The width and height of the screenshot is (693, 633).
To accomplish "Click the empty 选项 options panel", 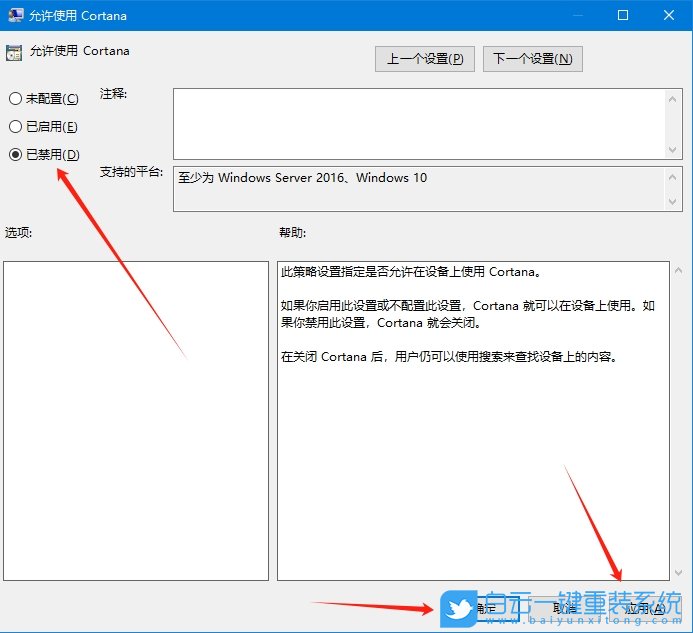I will point(136,421).
